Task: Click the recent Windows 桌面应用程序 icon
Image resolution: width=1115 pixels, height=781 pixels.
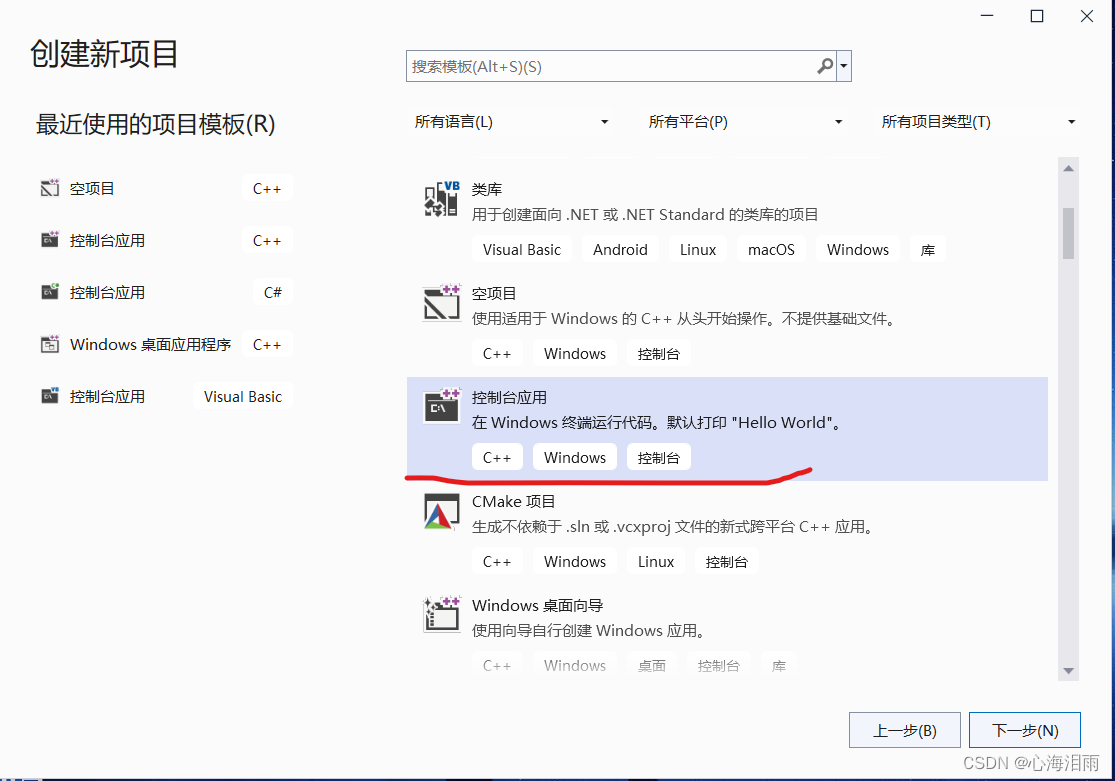Action: click(50, 344)
